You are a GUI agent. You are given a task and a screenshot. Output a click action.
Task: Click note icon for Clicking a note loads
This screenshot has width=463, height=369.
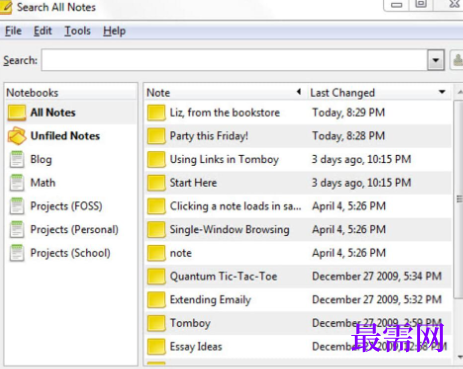pos(156,206)
